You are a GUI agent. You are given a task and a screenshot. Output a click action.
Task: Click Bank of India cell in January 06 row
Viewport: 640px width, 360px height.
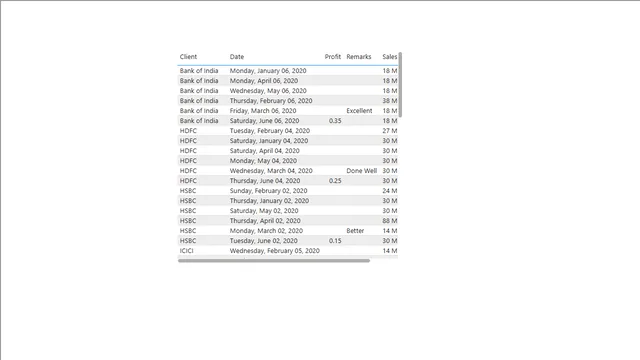tap(199, 71)
